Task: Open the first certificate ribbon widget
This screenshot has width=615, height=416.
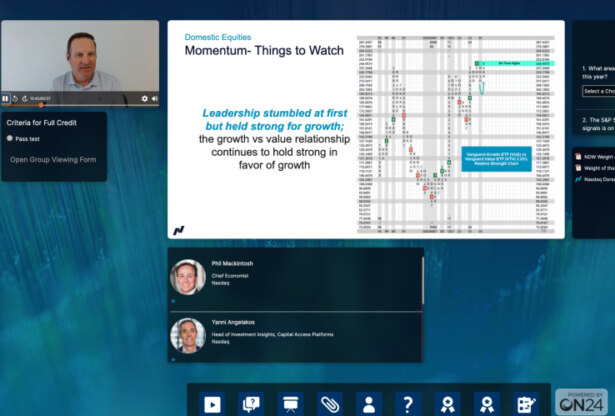Action: [x=448, y=404]
